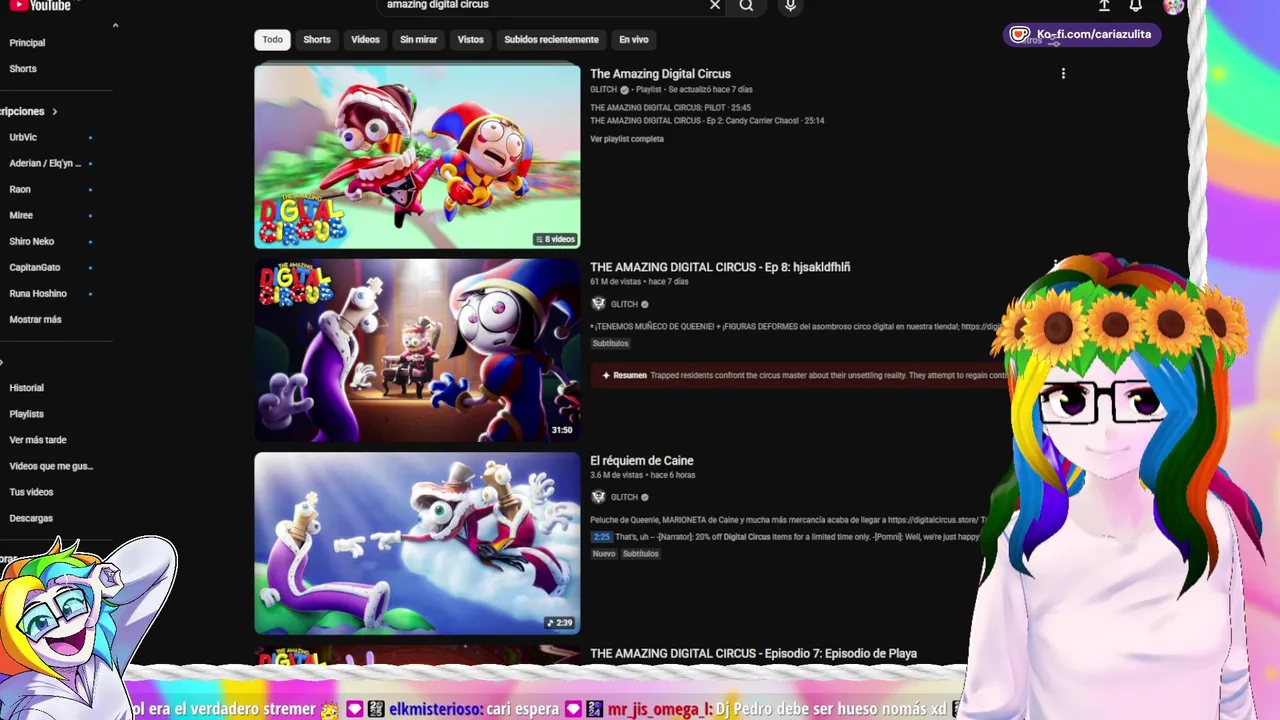This screenshot has height=720, width=1280.
Task: Open three-dot menu for playlist result
Action: 1063,73
